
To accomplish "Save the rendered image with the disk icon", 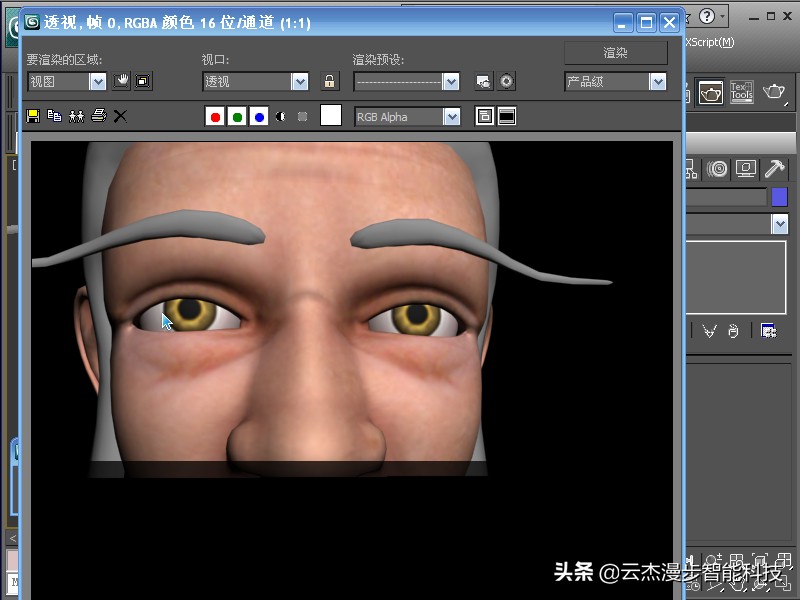I will (x=33, y=115).
